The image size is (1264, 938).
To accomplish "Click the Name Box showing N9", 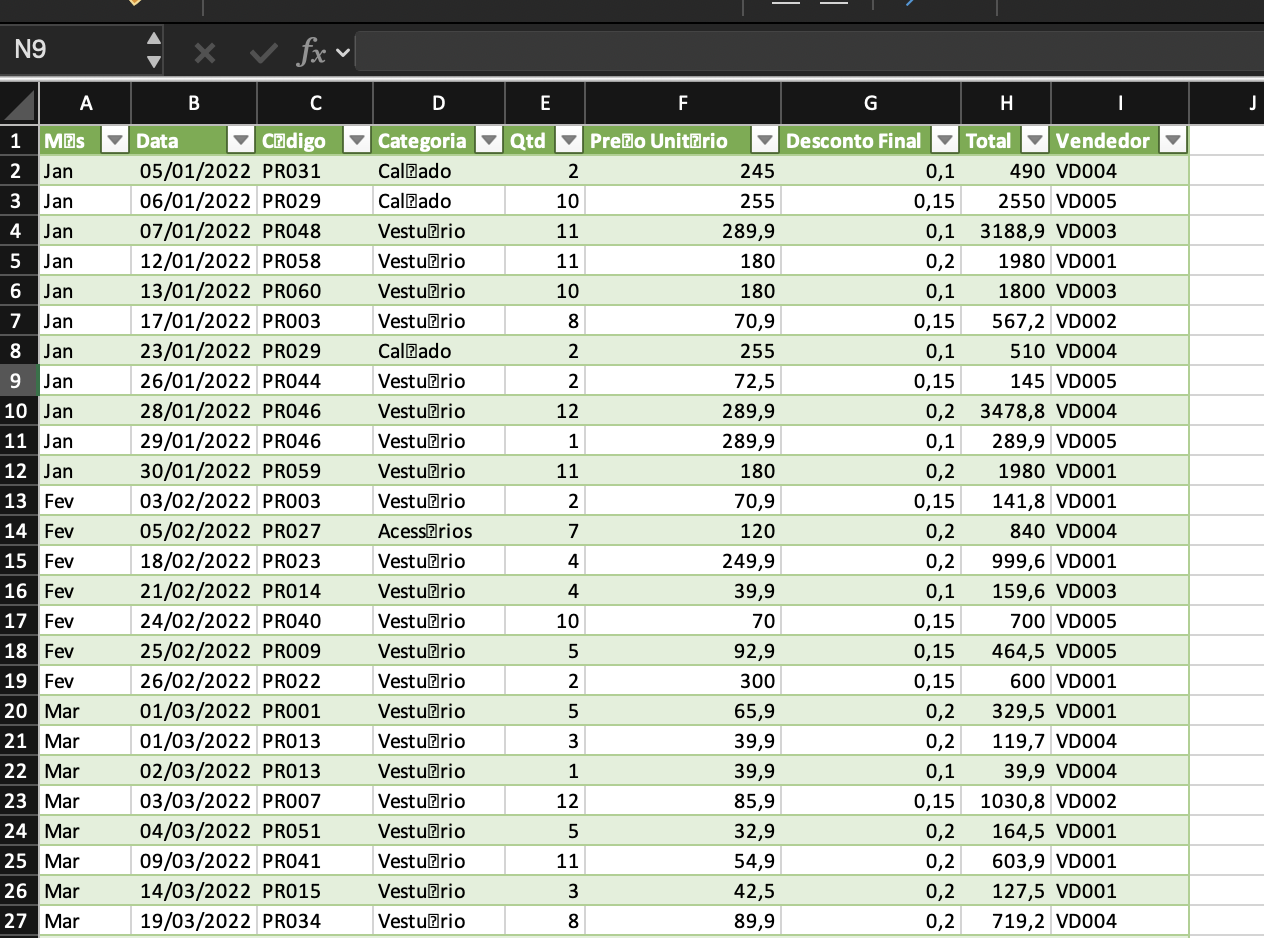I will click(x=75, y=50).
